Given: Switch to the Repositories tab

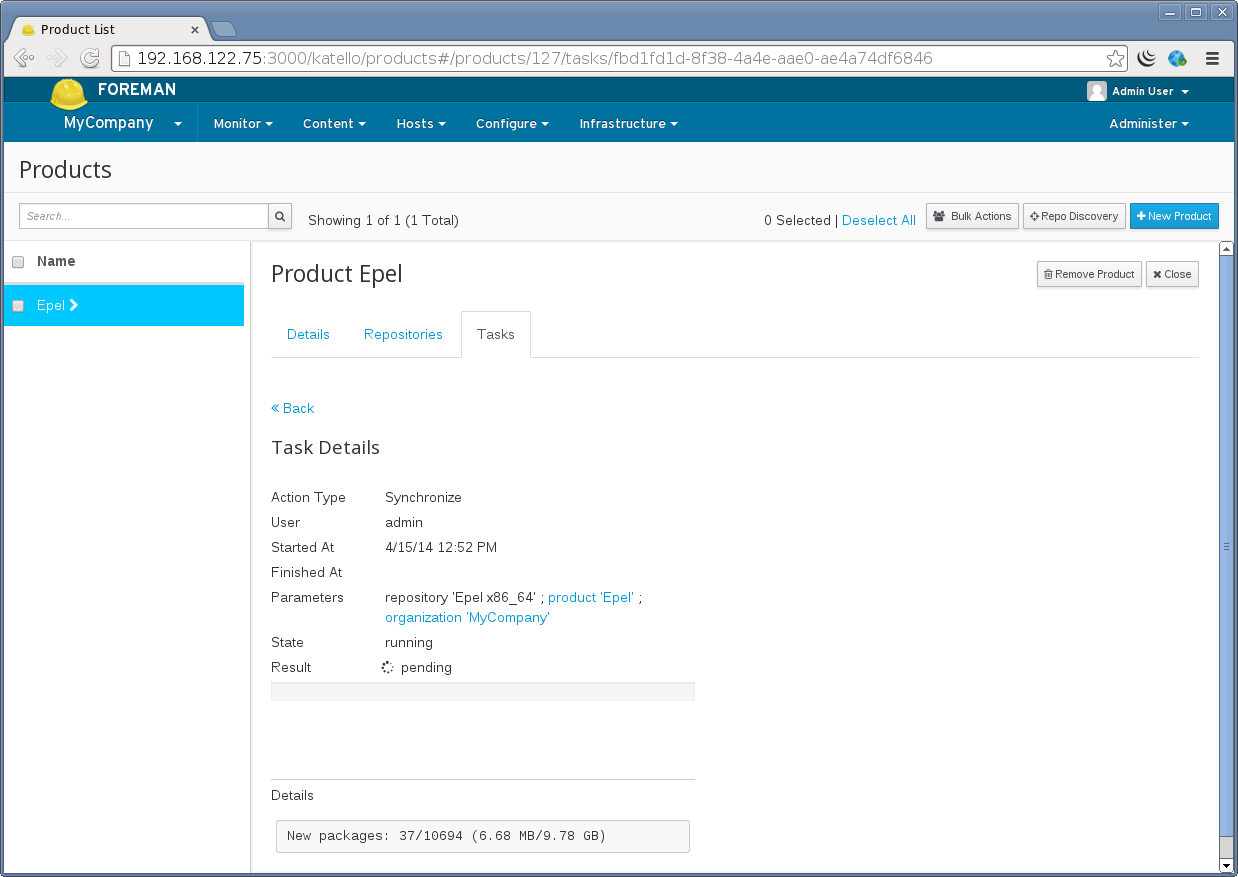Looking at the screenshot, I should click(403, 334).
